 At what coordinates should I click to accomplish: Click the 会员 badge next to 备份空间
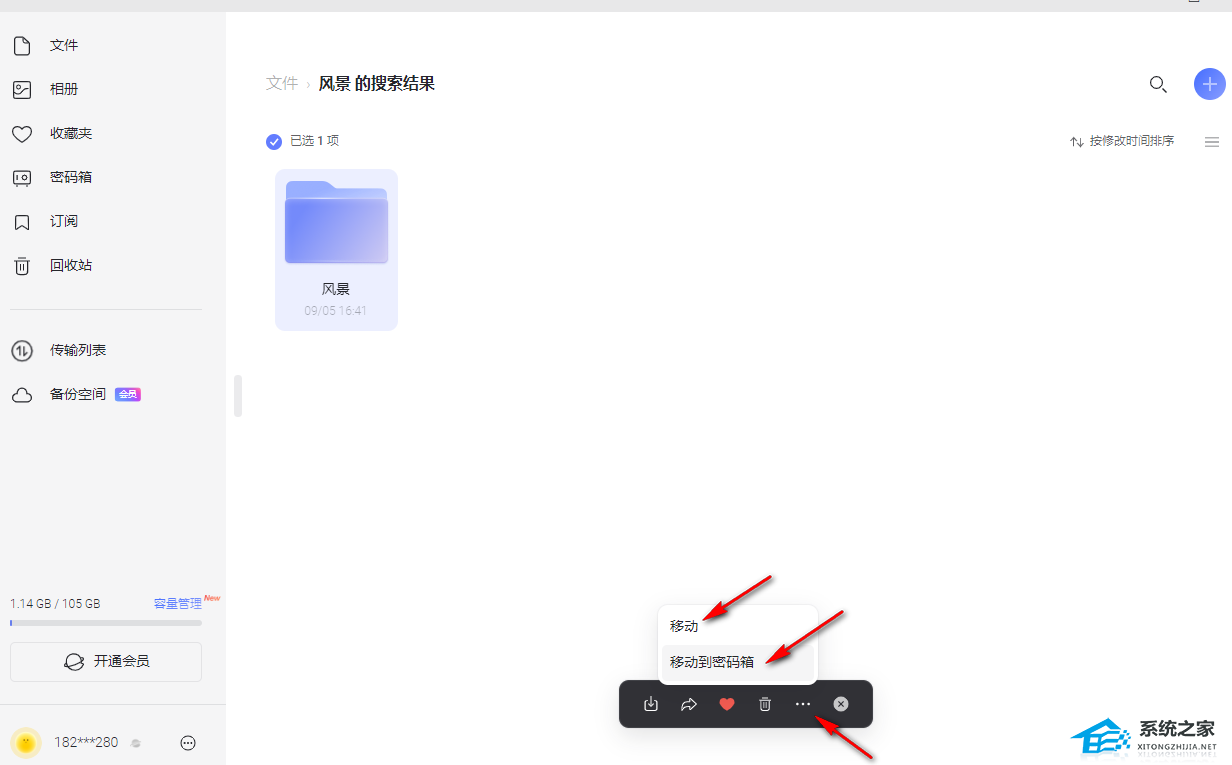coord(128,394)
